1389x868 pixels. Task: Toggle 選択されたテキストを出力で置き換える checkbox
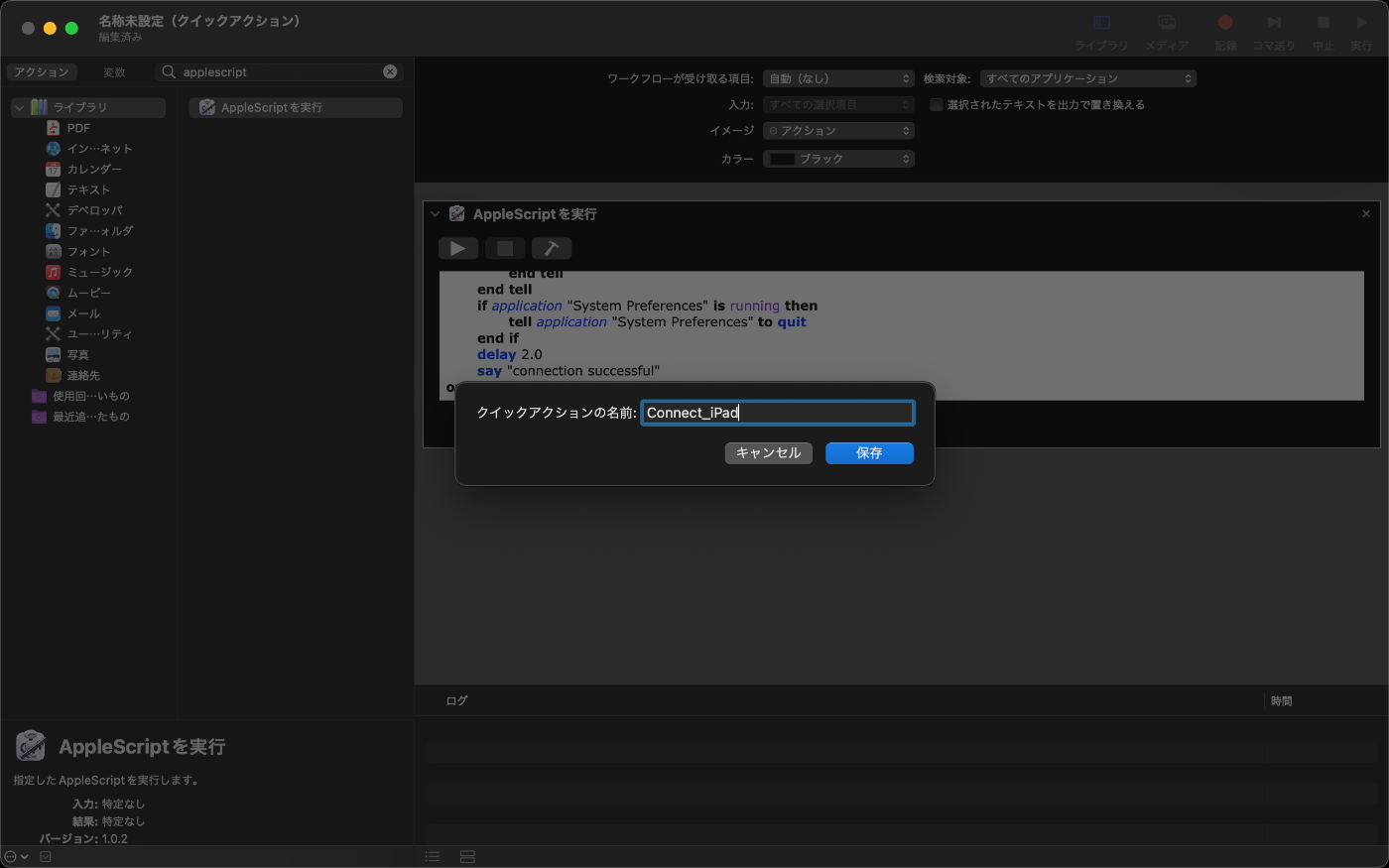click(936, 104)
